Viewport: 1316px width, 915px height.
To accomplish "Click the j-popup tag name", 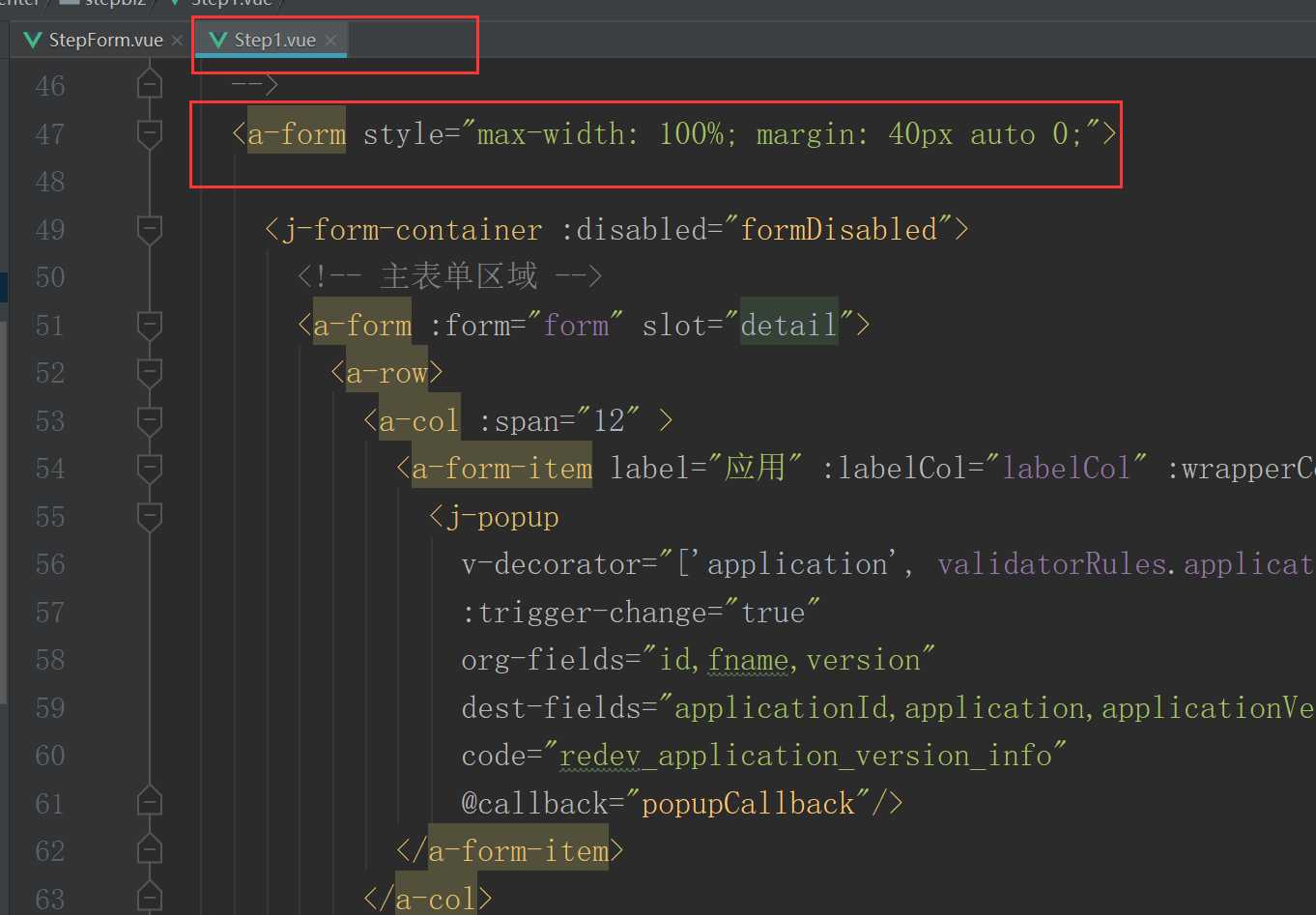I will point(502,517).
